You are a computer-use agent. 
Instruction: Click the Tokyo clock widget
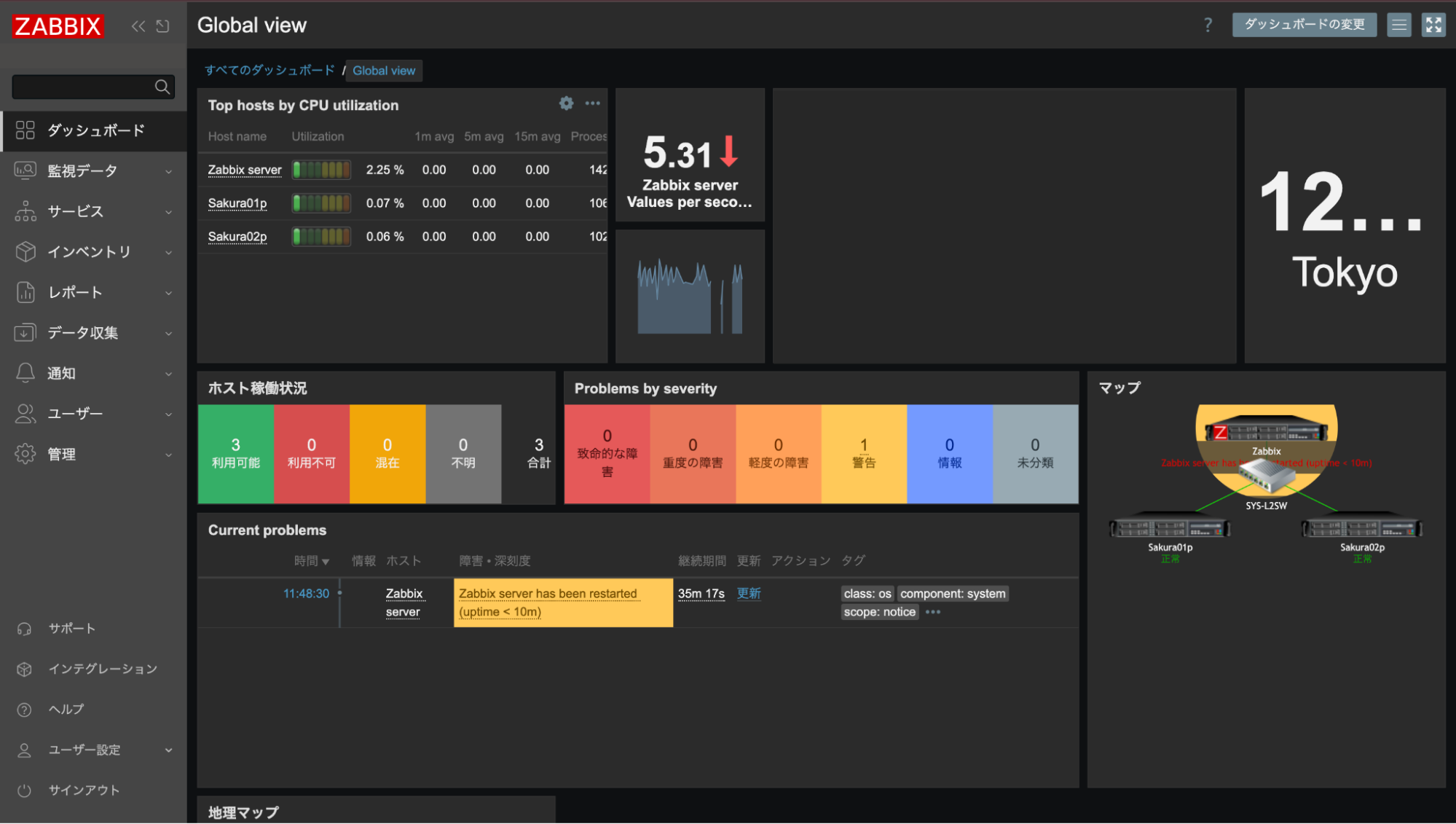pos(1345,226)
